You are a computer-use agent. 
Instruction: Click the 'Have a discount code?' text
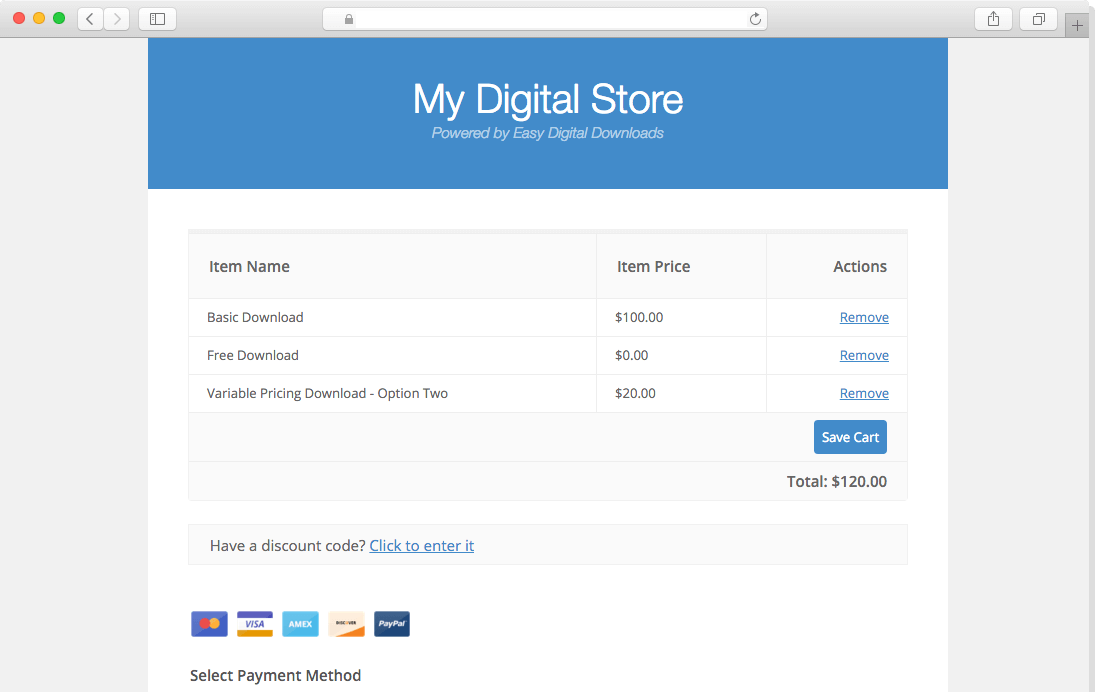pos(288,545)
